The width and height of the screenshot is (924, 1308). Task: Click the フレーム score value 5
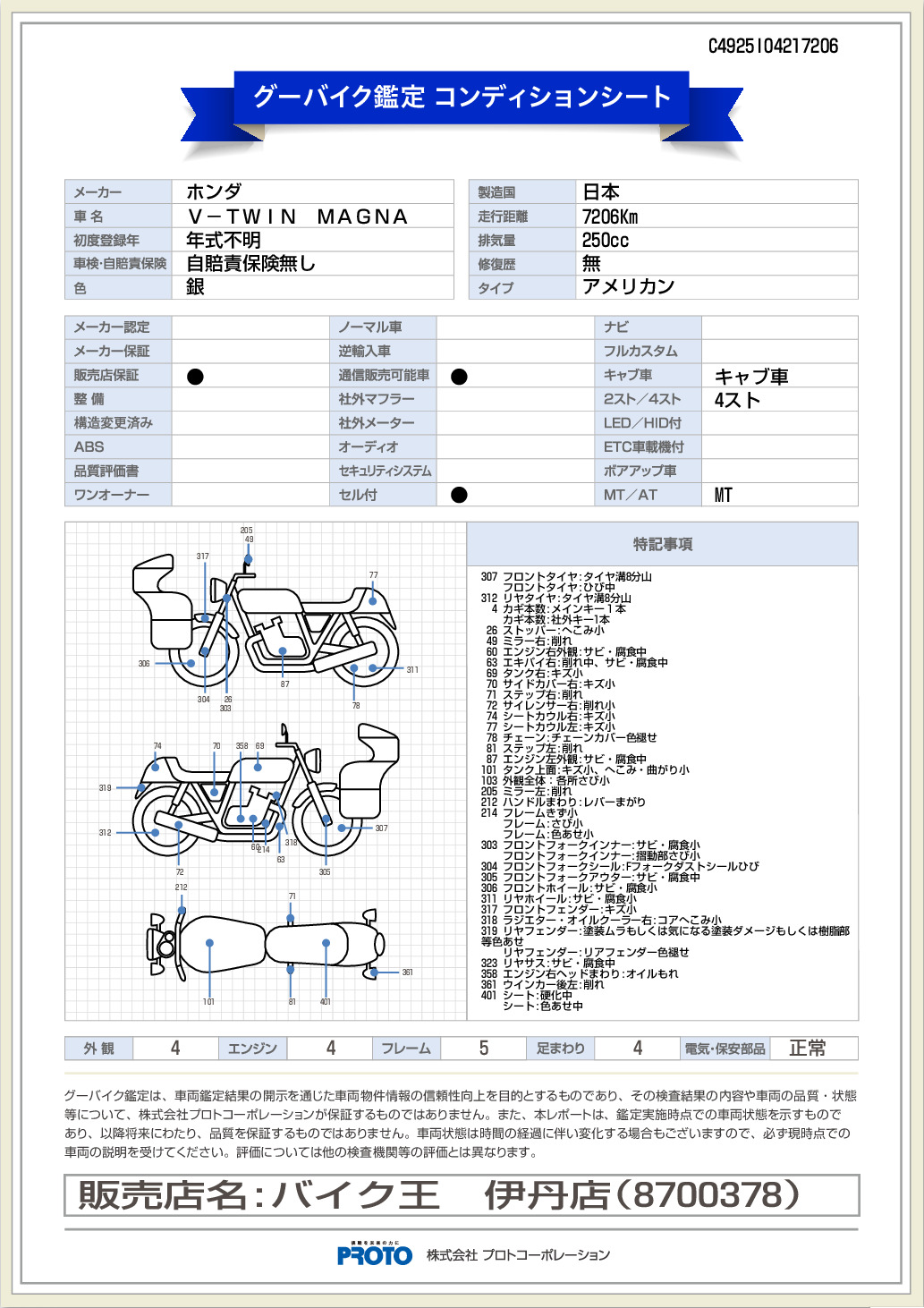[x=484, y=1048]
